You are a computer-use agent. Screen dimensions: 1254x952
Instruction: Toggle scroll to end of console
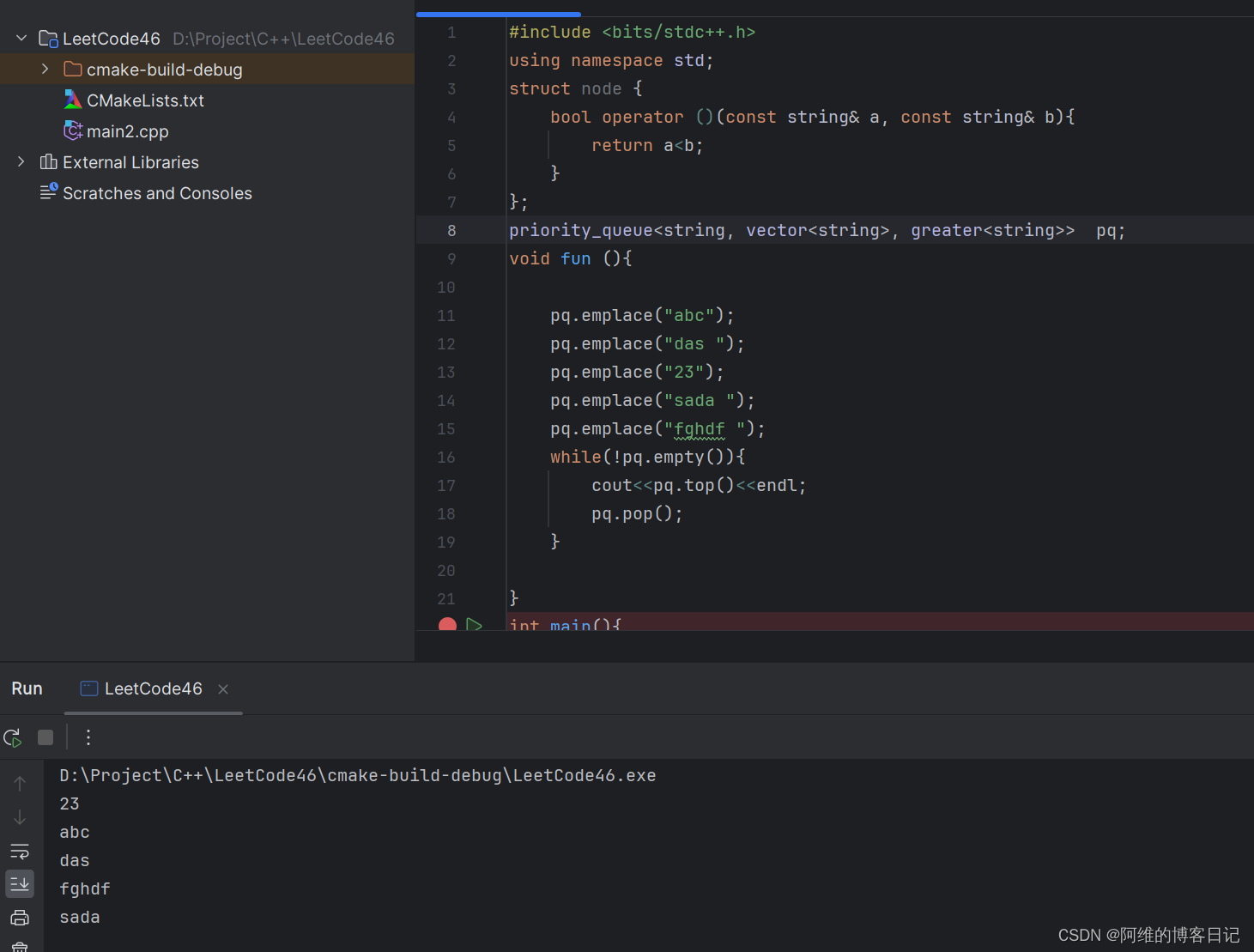[x=20, y=883]
